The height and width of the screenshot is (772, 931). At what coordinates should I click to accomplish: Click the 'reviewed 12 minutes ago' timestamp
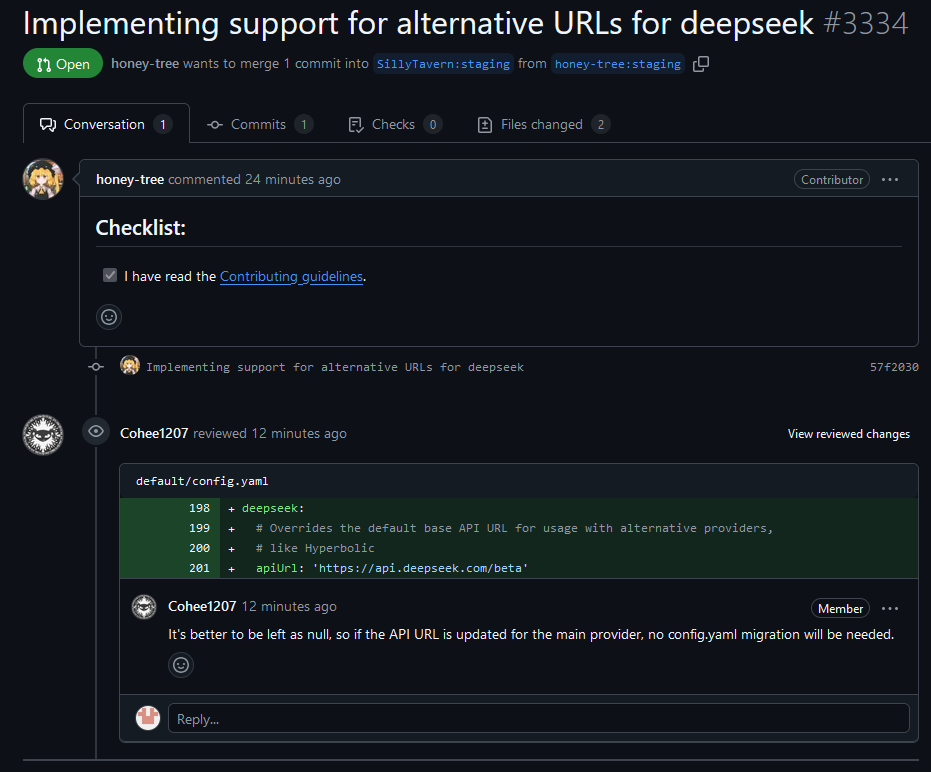(270, 434)
